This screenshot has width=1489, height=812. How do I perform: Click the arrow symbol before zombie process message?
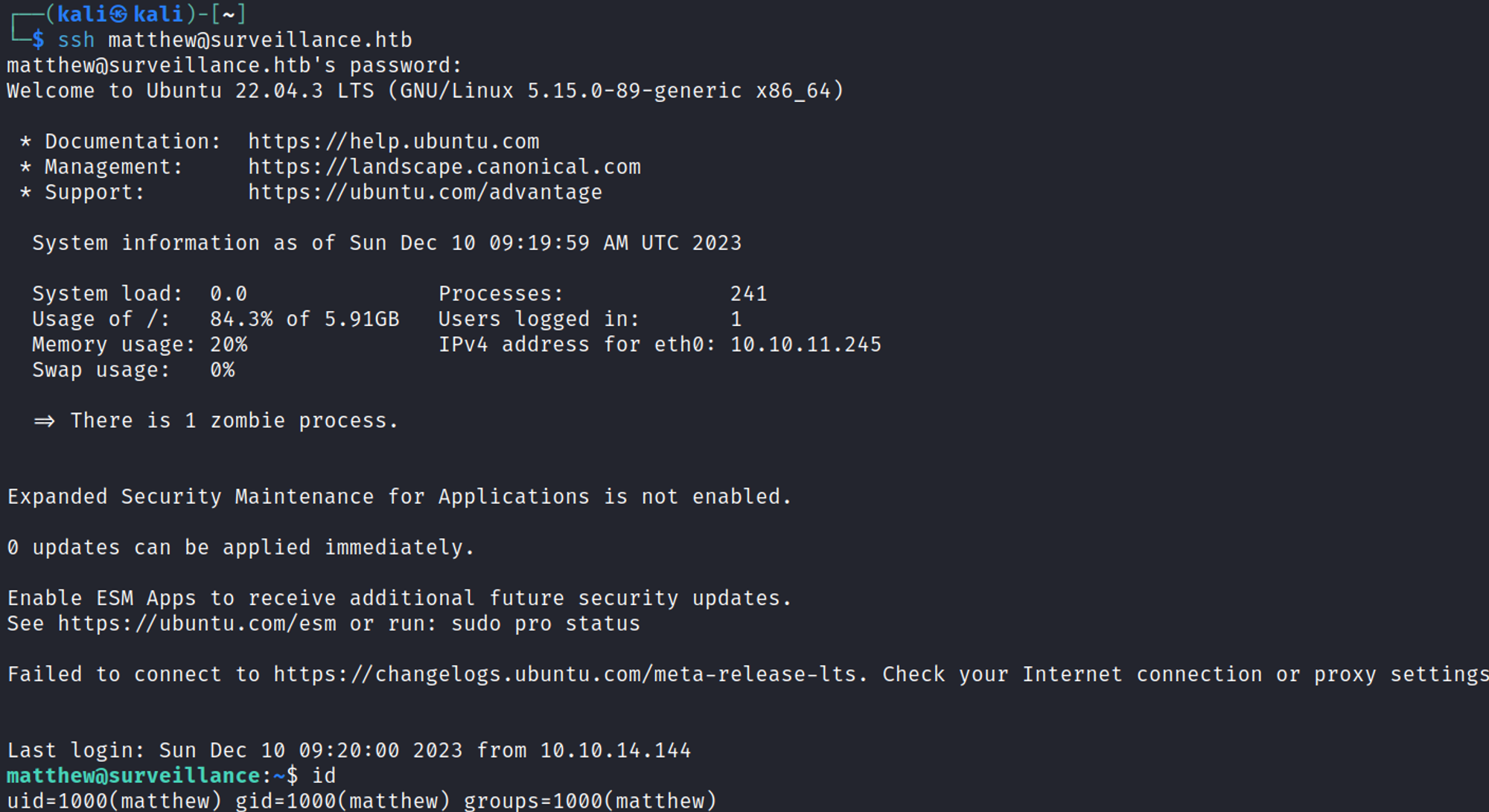point(44,421)
